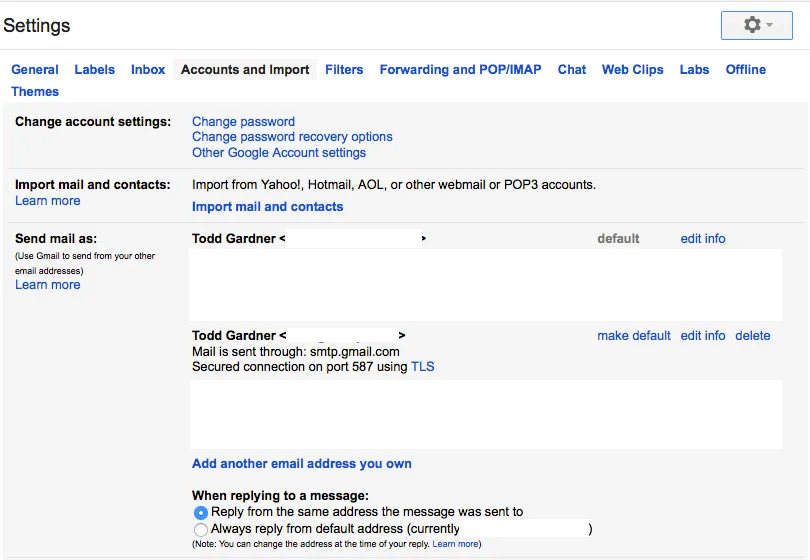Switch to the Chat tab
The height and width of the screenshot is (560, 810).
pos(571,70)
